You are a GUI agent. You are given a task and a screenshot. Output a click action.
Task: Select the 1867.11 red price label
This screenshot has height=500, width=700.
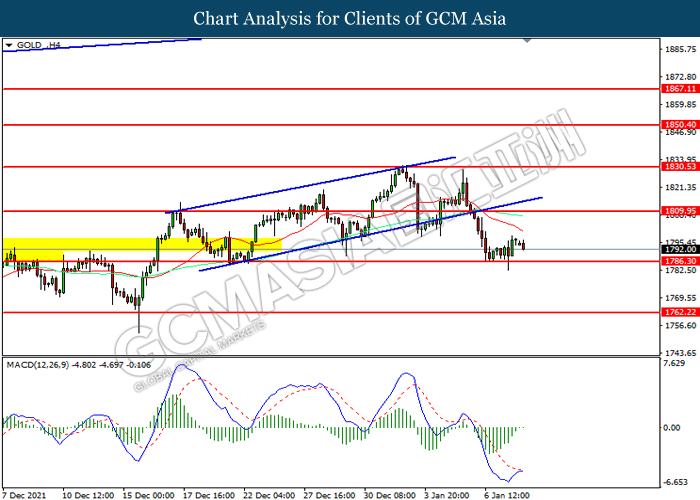680,89
